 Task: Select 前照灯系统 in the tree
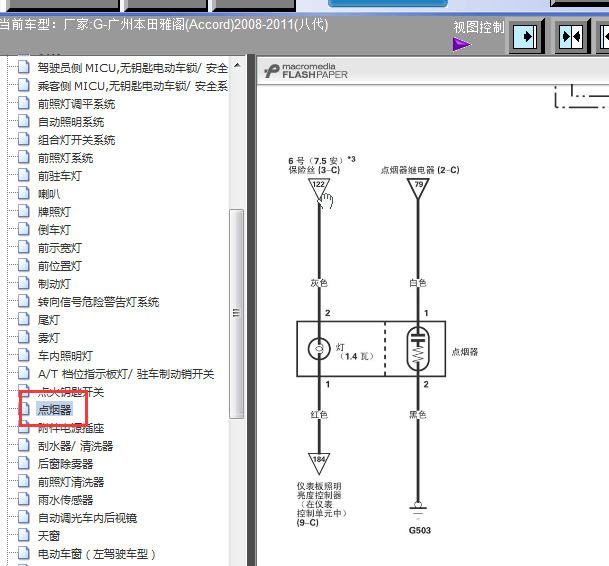[x=65, y=158]
